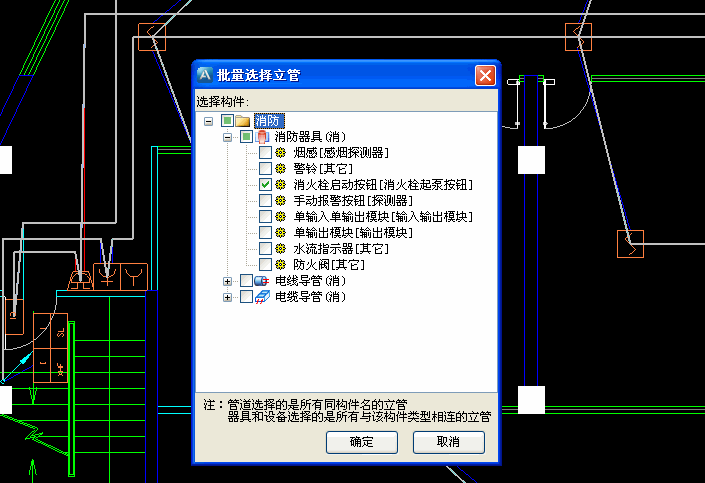705x483 pixels.
Task: Click the 电线导管 wire conduit icon
Action: pos(262,281)
